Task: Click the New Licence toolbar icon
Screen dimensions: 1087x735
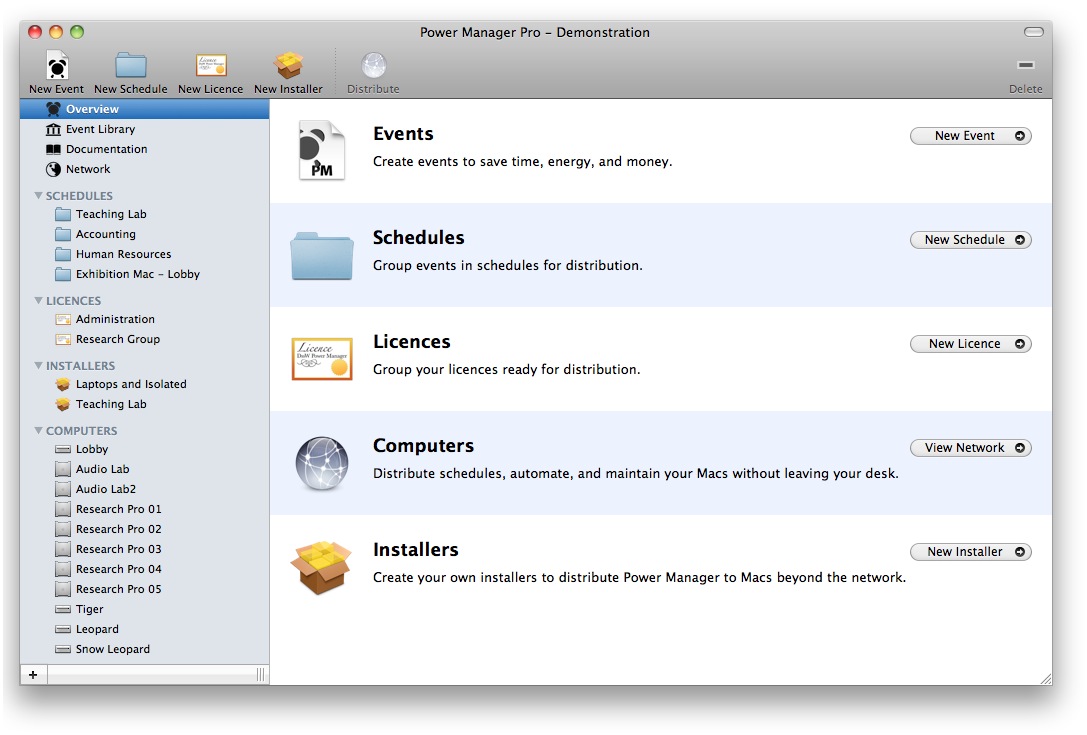Action: coord(210,66)
